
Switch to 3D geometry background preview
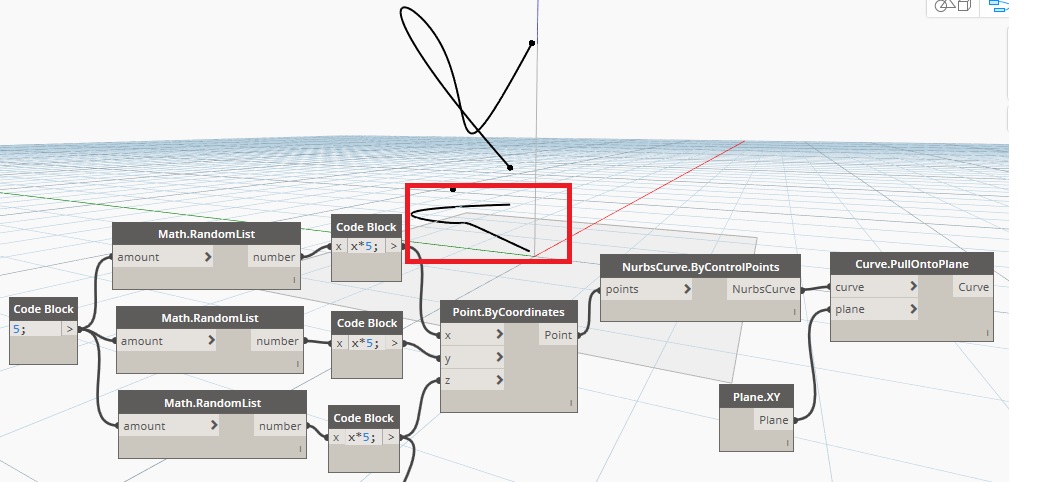(952, 6)
